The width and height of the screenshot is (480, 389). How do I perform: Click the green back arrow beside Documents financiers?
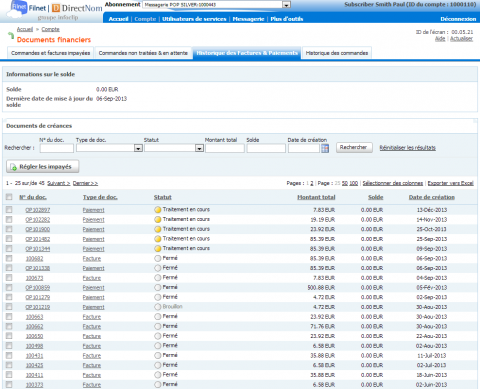click(11, 35)
